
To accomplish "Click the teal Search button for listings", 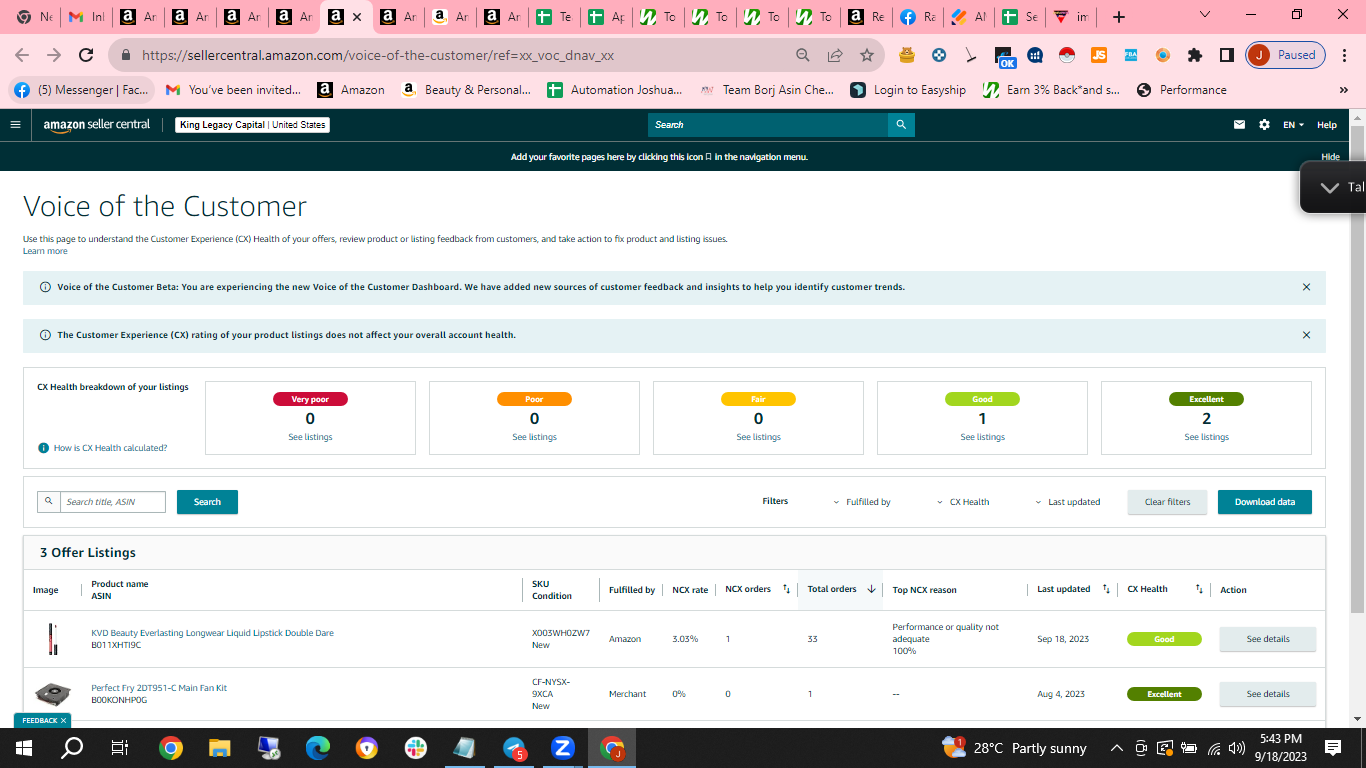I will 207,502.
